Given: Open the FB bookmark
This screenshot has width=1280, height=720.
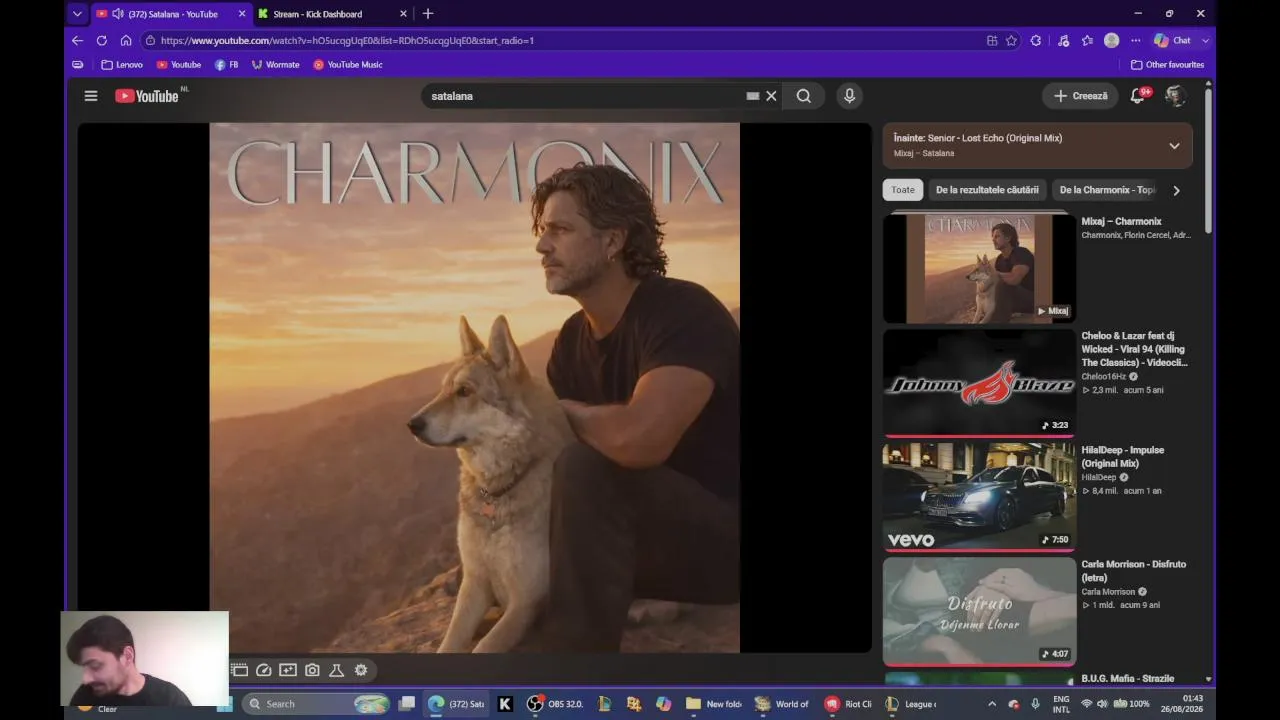Looking at the screenshot, I should point(226,65).
